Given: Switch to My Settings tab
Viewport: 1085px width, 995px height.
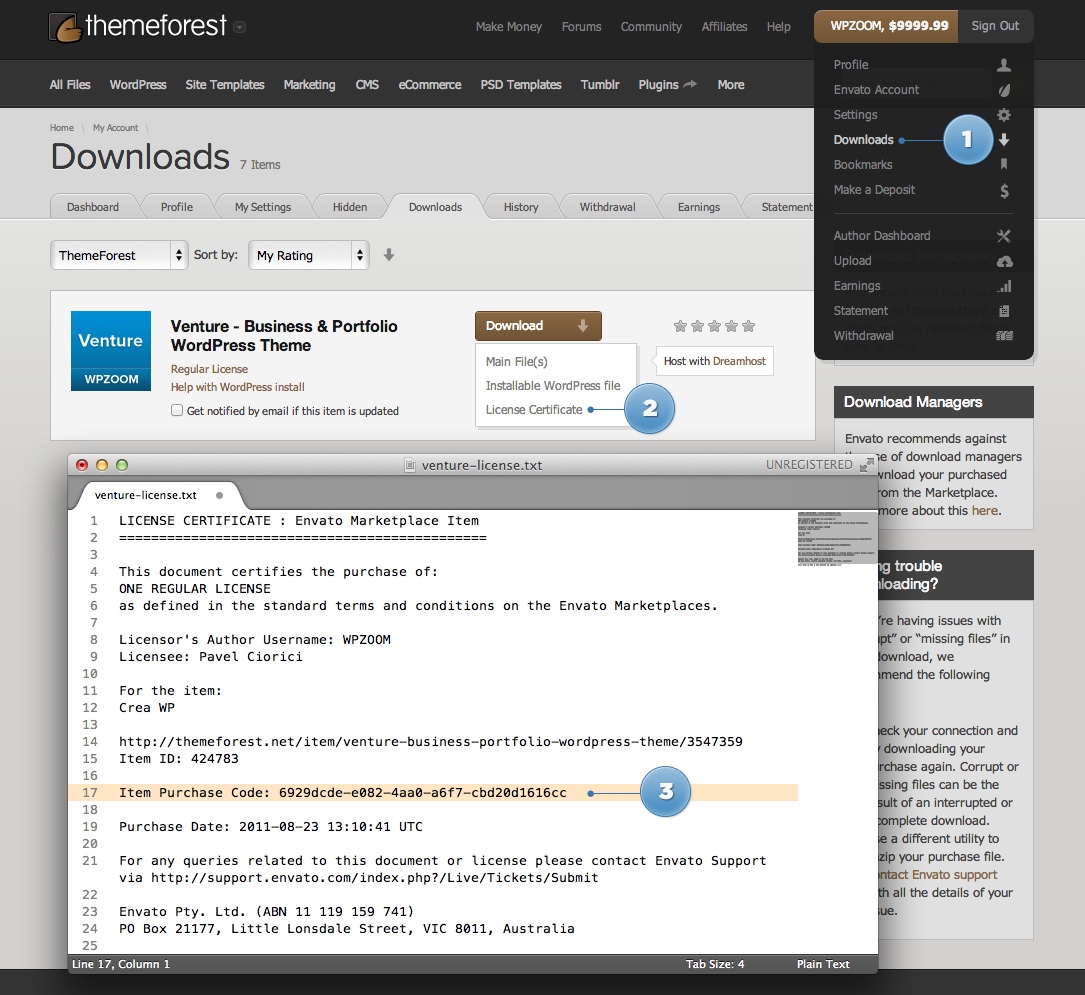Looking at the screenshot, I should coord(262,207).
